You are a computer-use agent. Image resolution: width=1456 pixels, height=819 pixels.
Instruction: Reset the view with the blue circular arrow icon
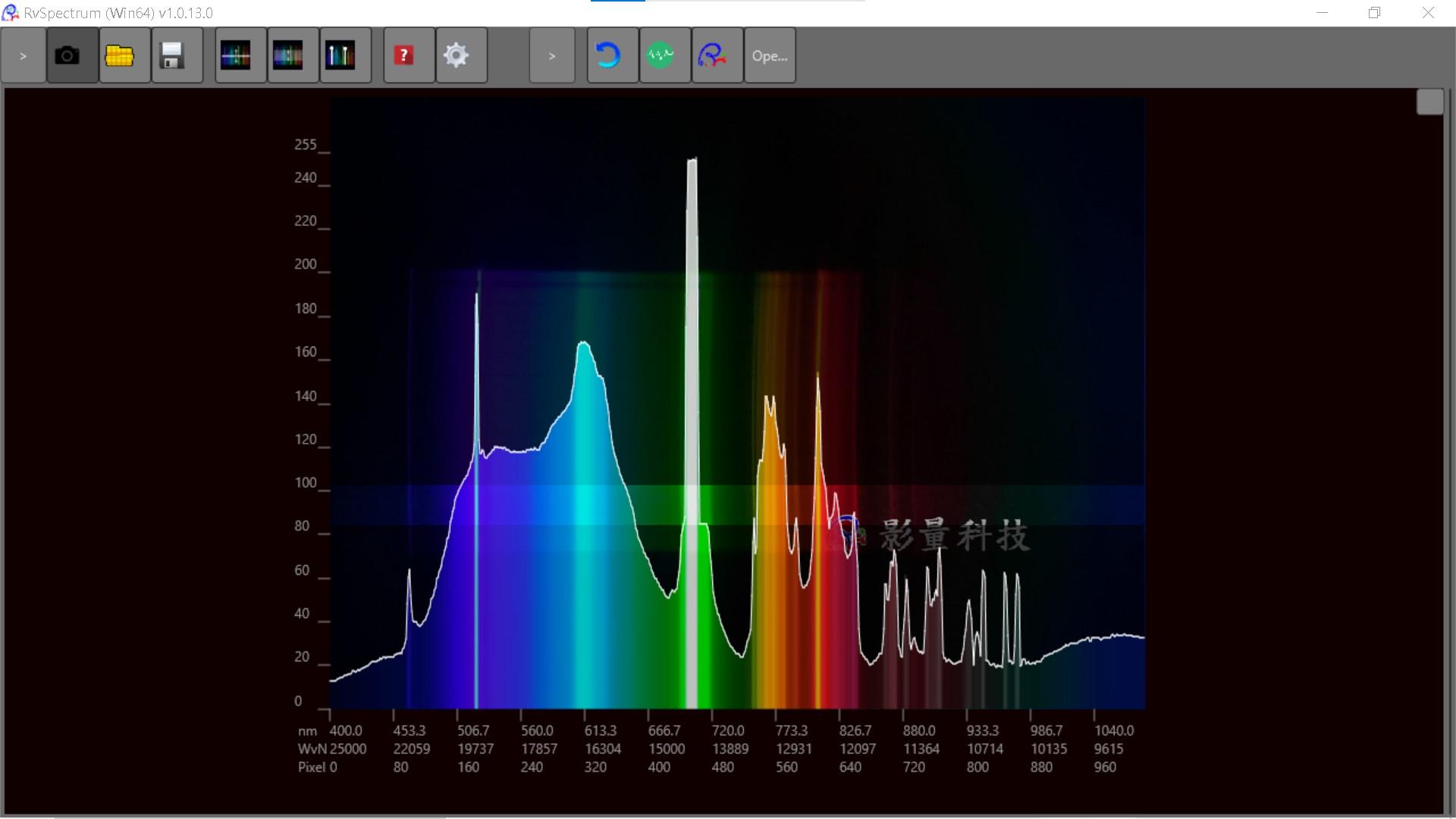click(x=612, y=55)
